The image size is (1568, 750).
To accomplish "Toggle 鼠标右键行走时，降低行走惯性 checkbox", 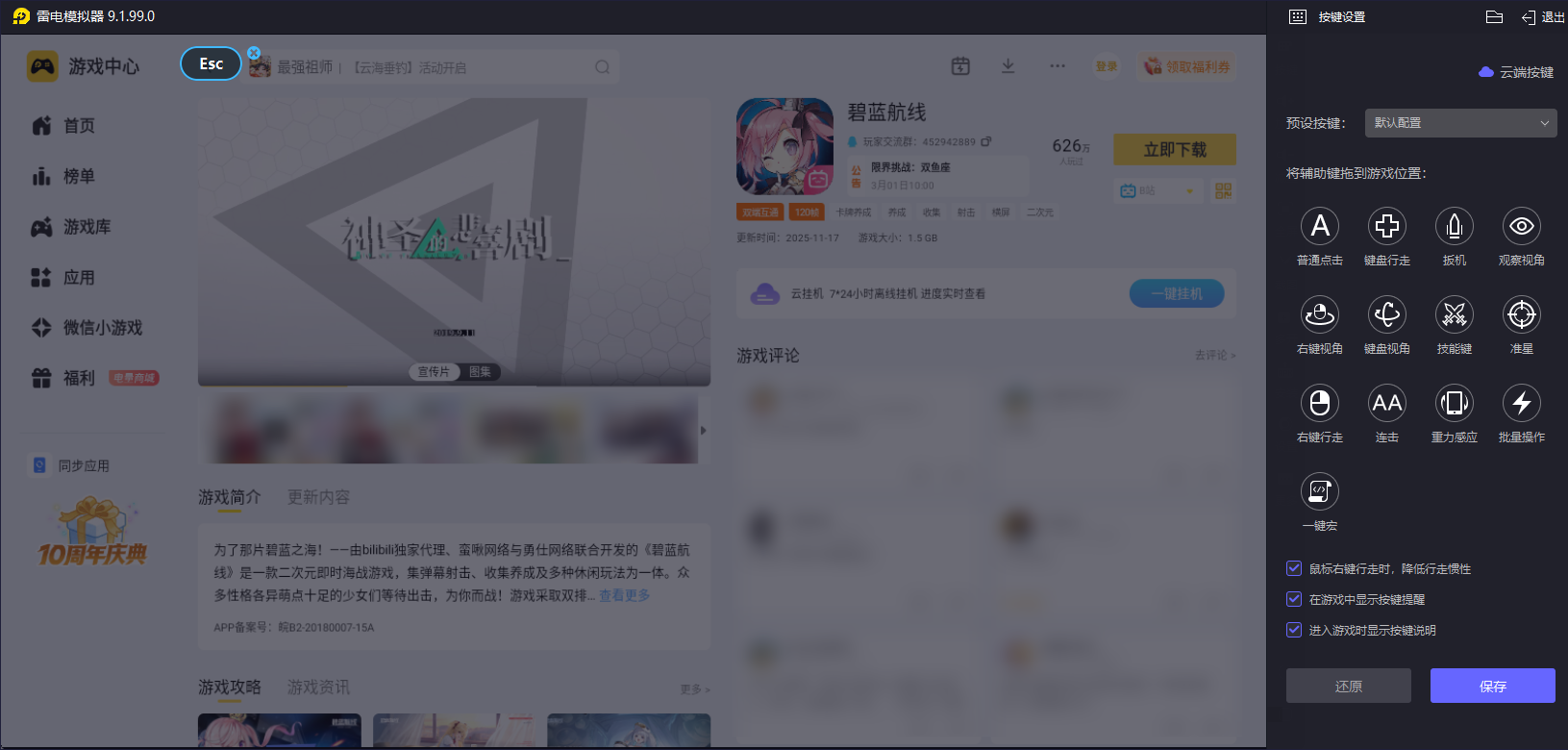I will click(x=1294, y=568).
